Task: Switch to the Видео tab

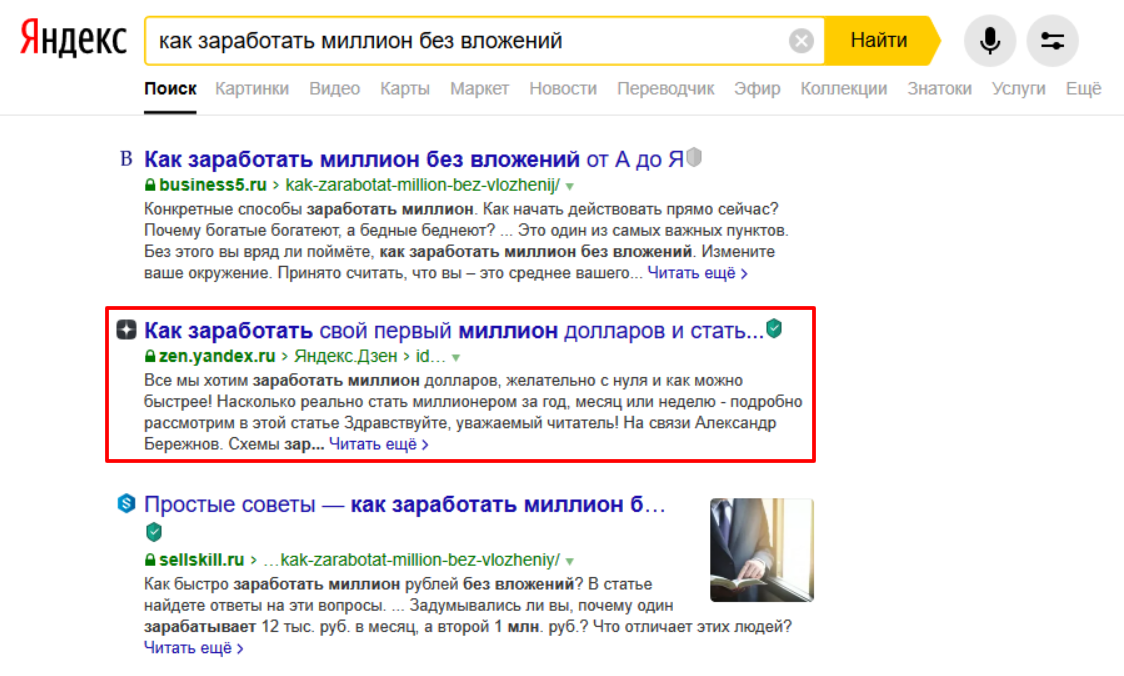Action: (x=334, y=89)
